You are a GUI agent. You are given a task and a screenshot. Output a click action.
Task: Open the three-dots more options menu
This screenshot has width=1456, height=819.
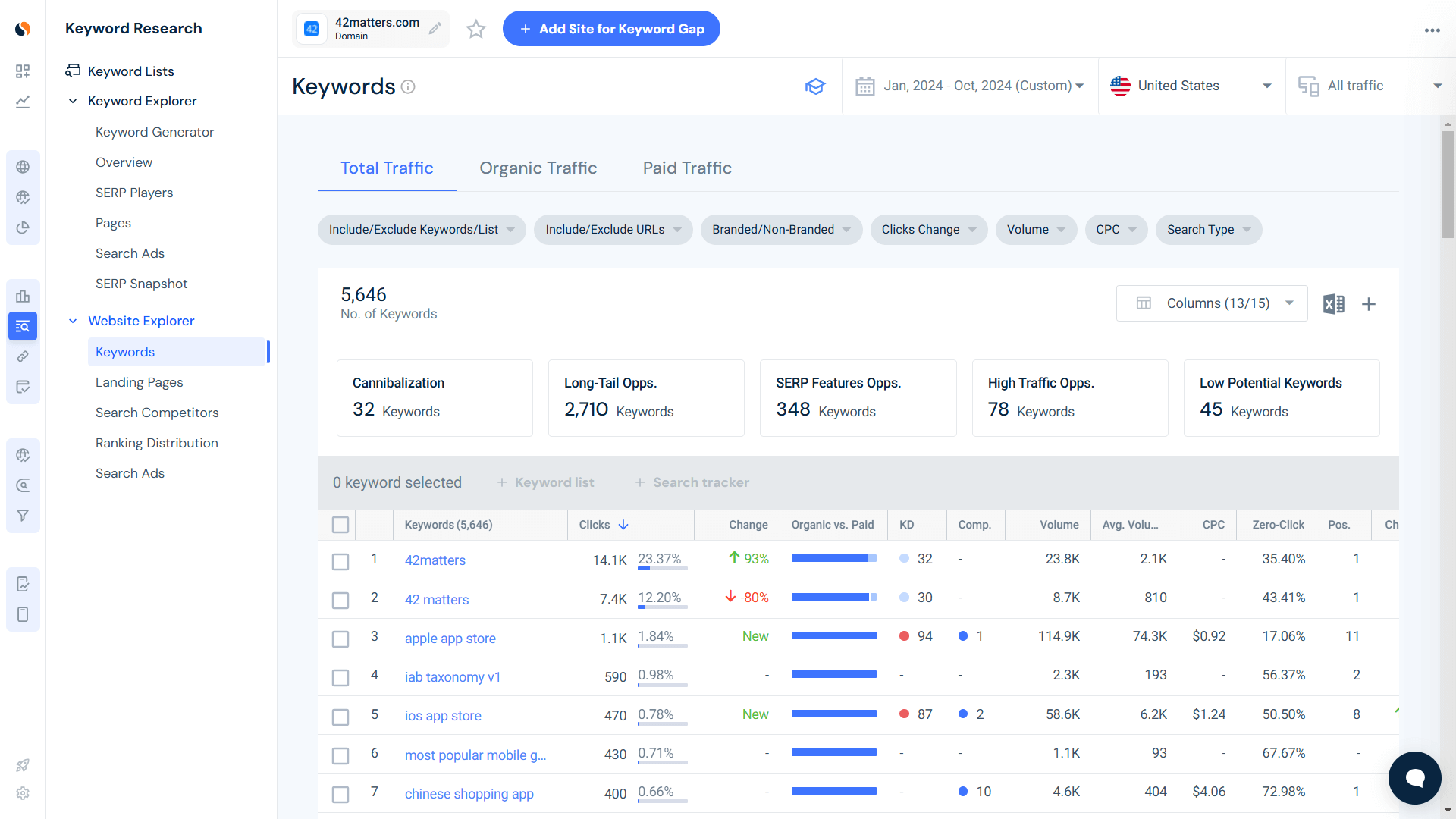[1432, 30]
